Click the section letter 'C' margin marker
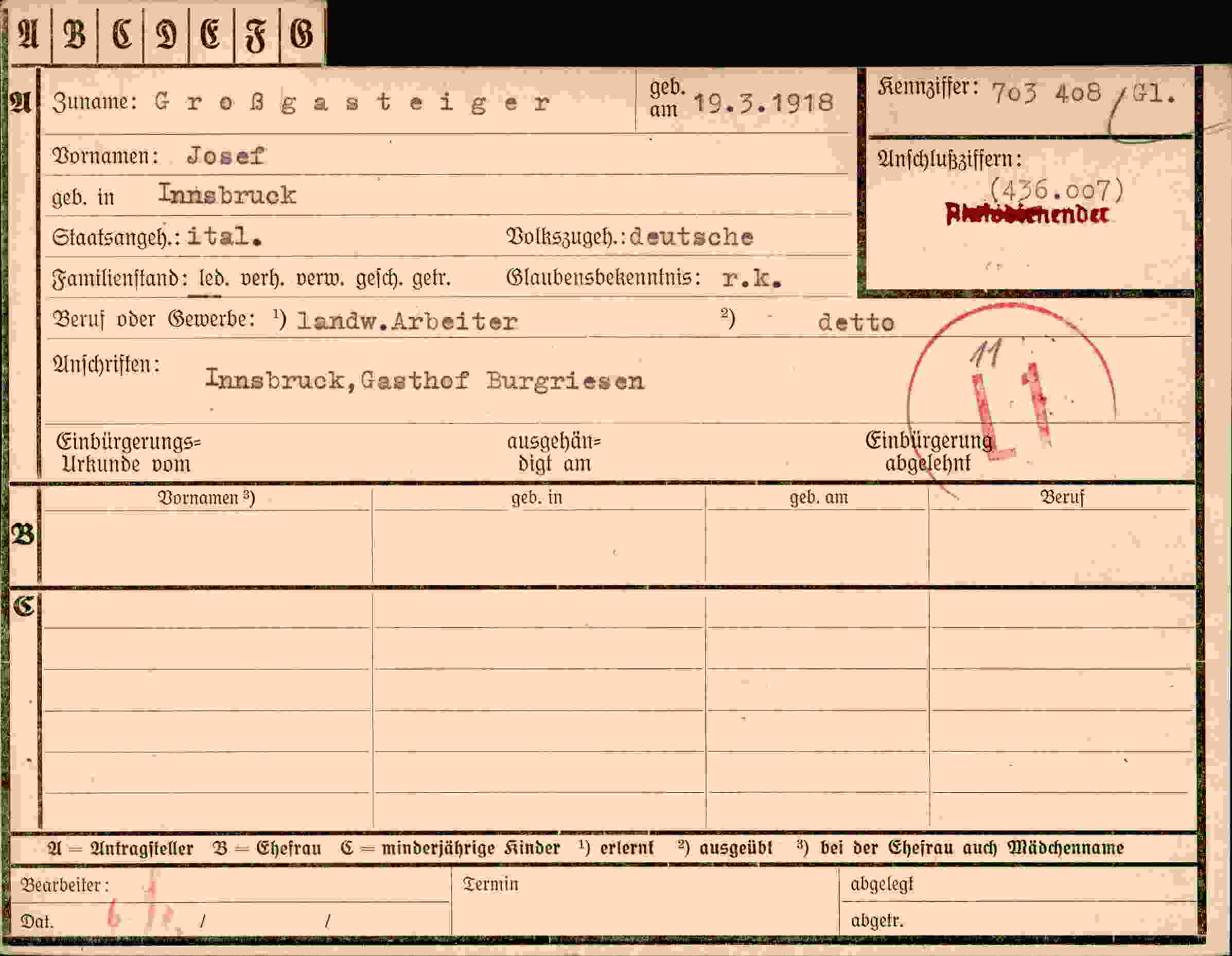Screen dimensions: 1232x956 (24, 606)
